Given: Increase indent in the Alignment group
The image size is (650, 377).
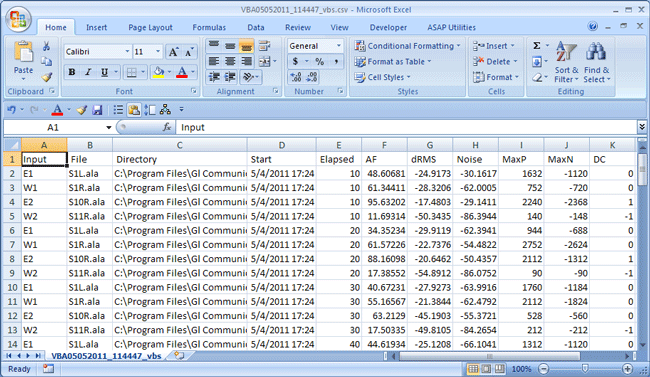Looking at the screenshot, I should pyautogui.click(x=230, y=77).
